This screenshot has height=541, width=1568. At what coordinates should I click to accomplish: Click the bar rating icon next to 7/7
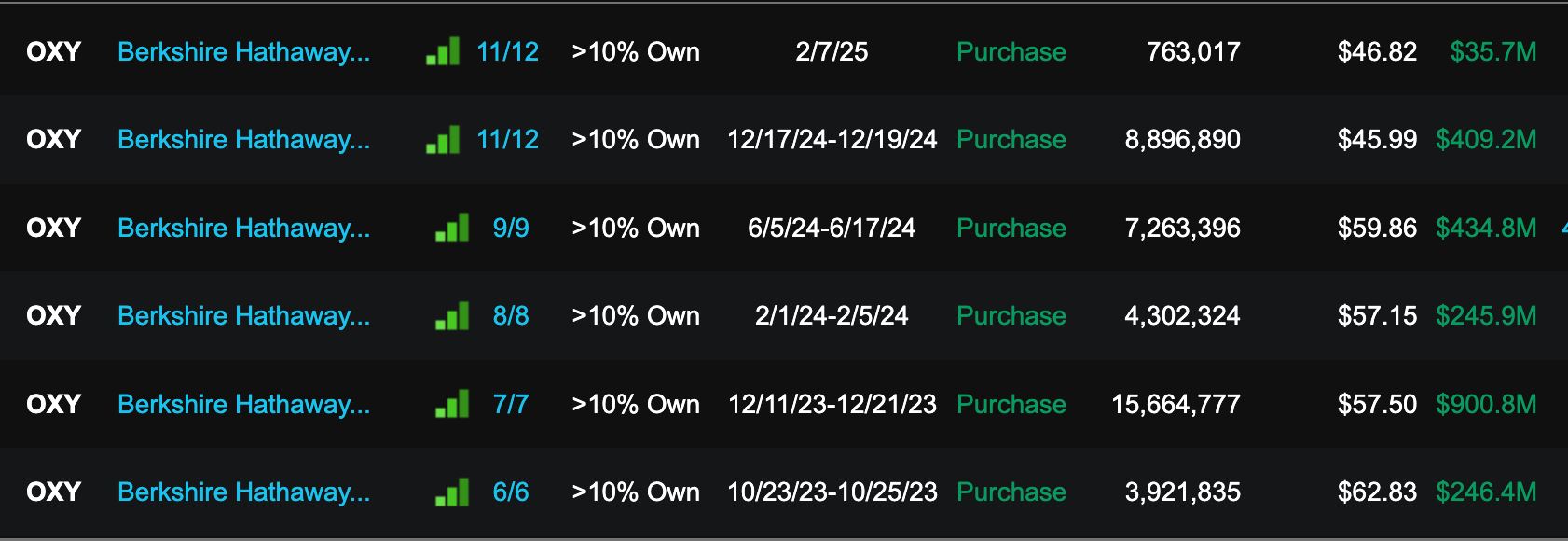(452, 405)
